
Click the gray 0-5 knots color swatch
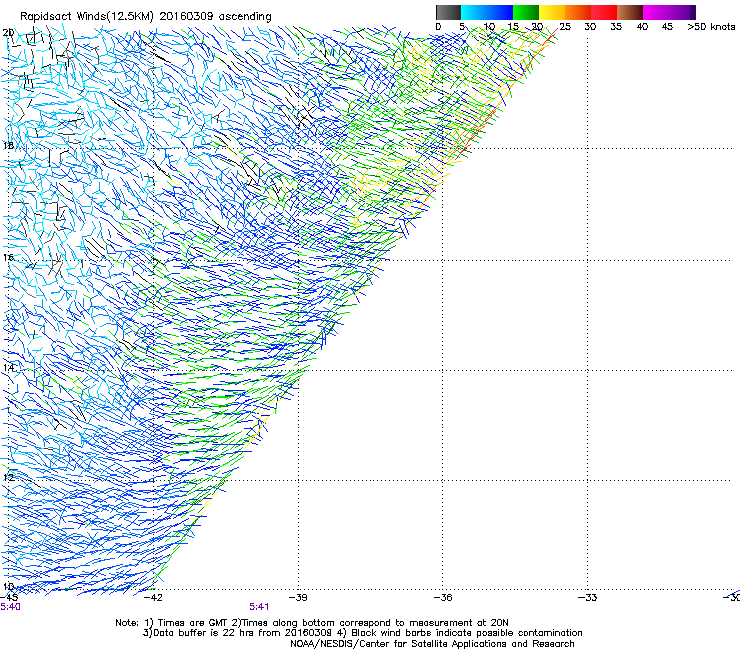point(448,12)
